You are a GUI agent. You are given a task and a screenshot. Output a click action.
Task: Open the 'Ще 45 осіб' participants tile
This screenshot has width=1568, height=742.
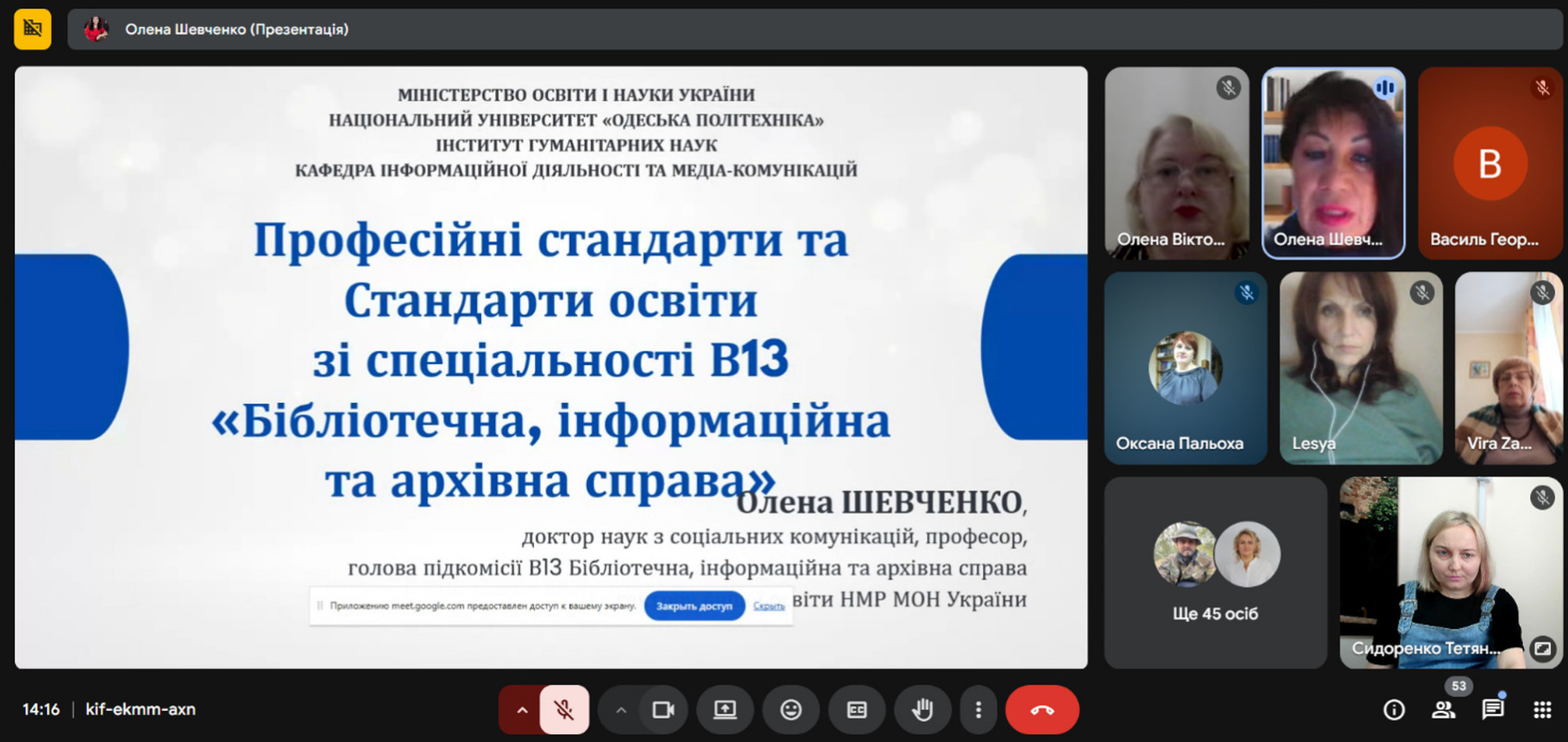point(1215,573)
